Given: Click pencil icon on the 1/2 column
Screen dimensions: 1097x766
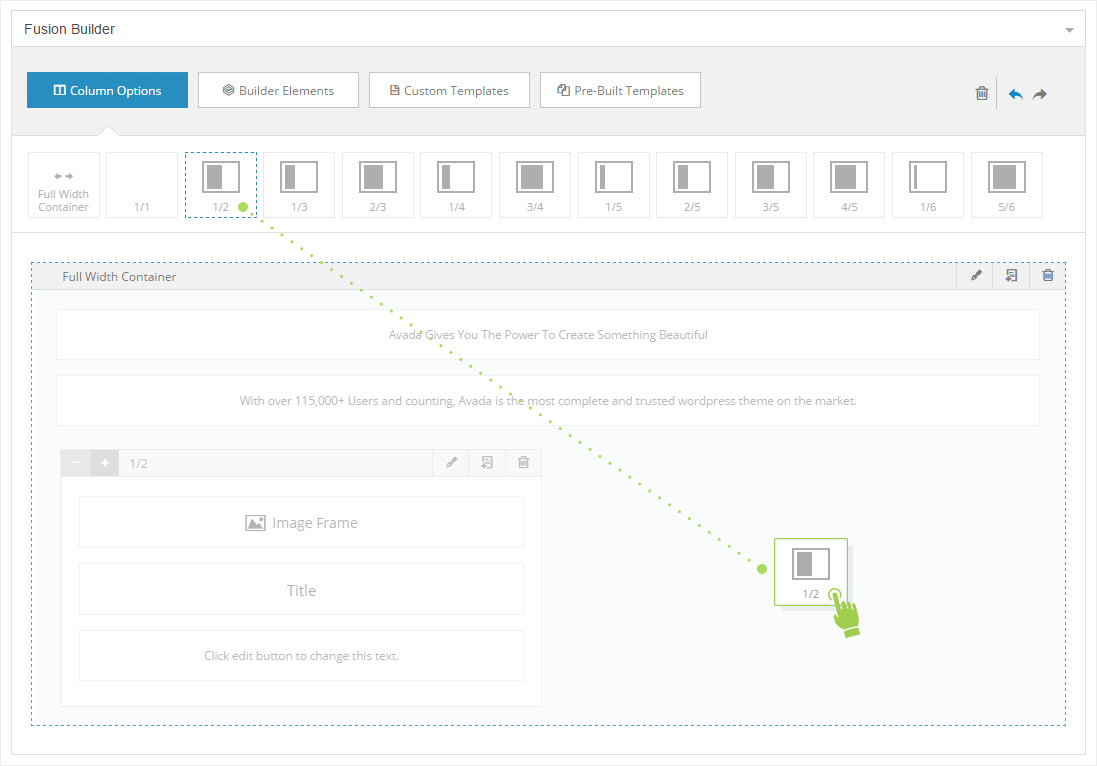Looking at the screenshot, I should (x=451, y=463).
